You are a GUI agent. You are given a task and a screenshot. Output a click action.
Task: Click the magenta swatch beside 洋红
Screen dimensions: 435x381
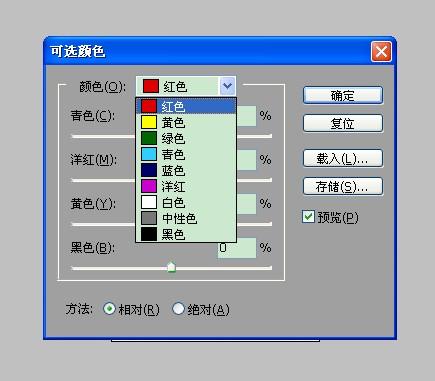[149, 186]
